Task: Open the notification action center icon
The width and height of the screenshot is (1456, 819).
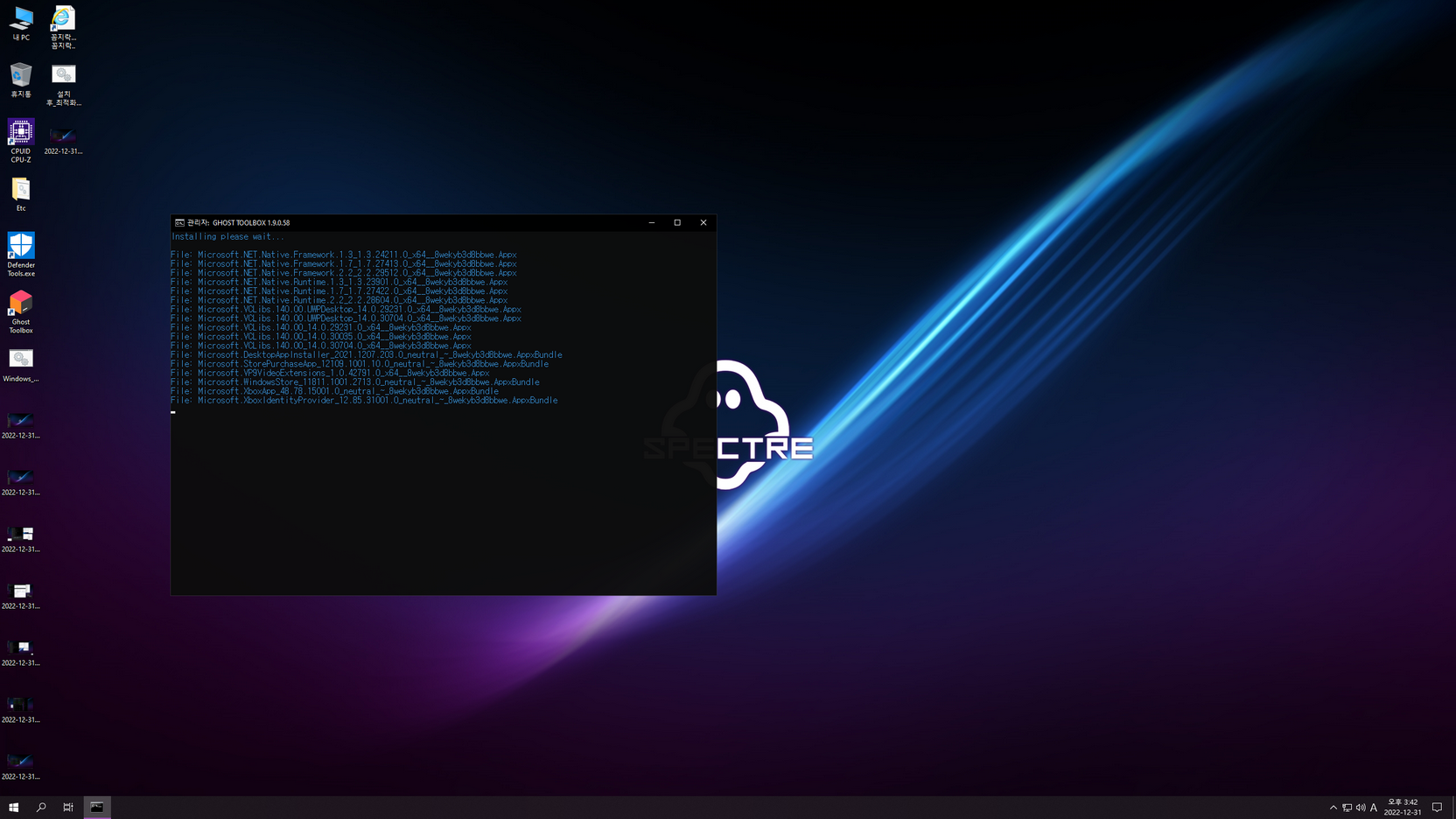Action: (1437, 808)
